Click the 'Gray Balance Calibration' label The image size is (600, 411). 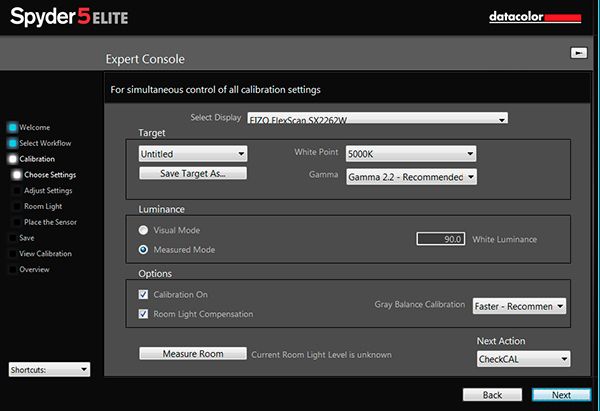[420, 305]
